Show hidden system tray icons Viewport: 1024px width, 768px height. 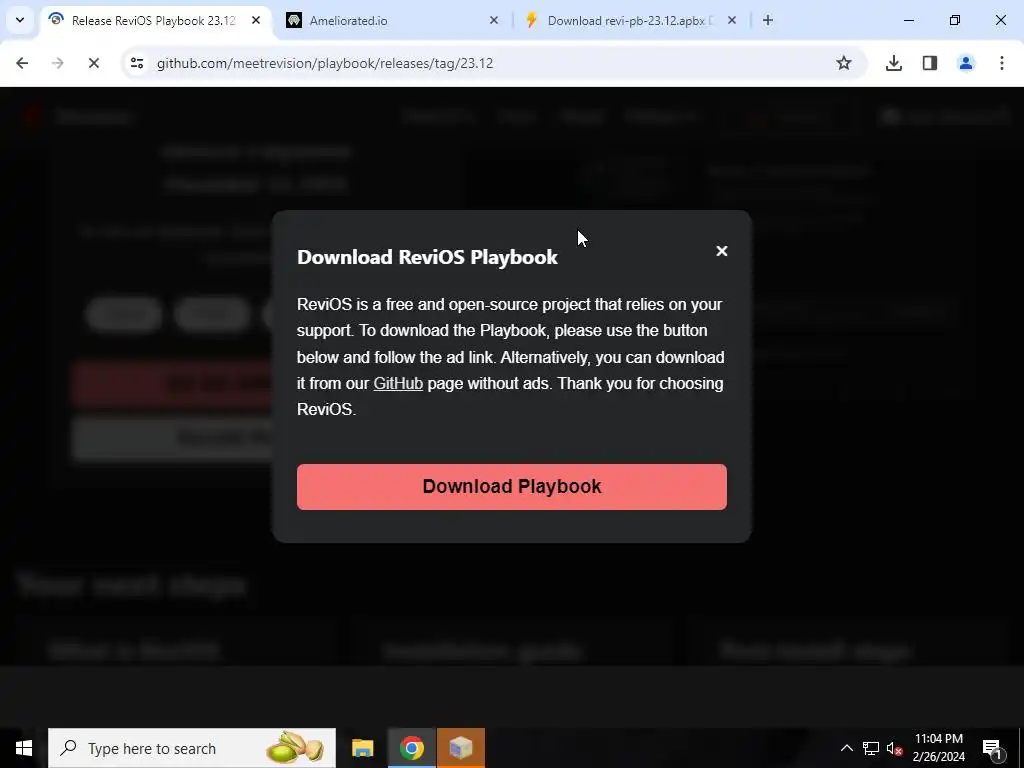846,748
